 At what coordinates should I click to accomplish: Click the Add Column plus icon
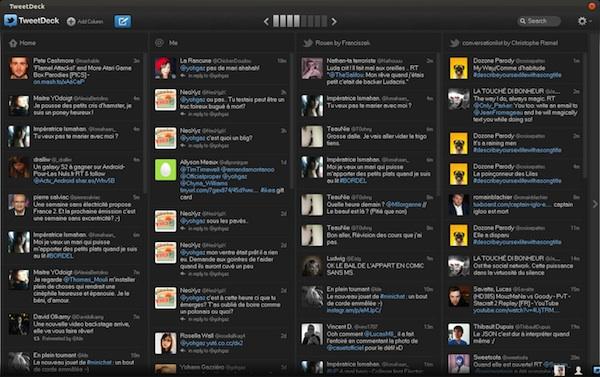click(71, 21)
